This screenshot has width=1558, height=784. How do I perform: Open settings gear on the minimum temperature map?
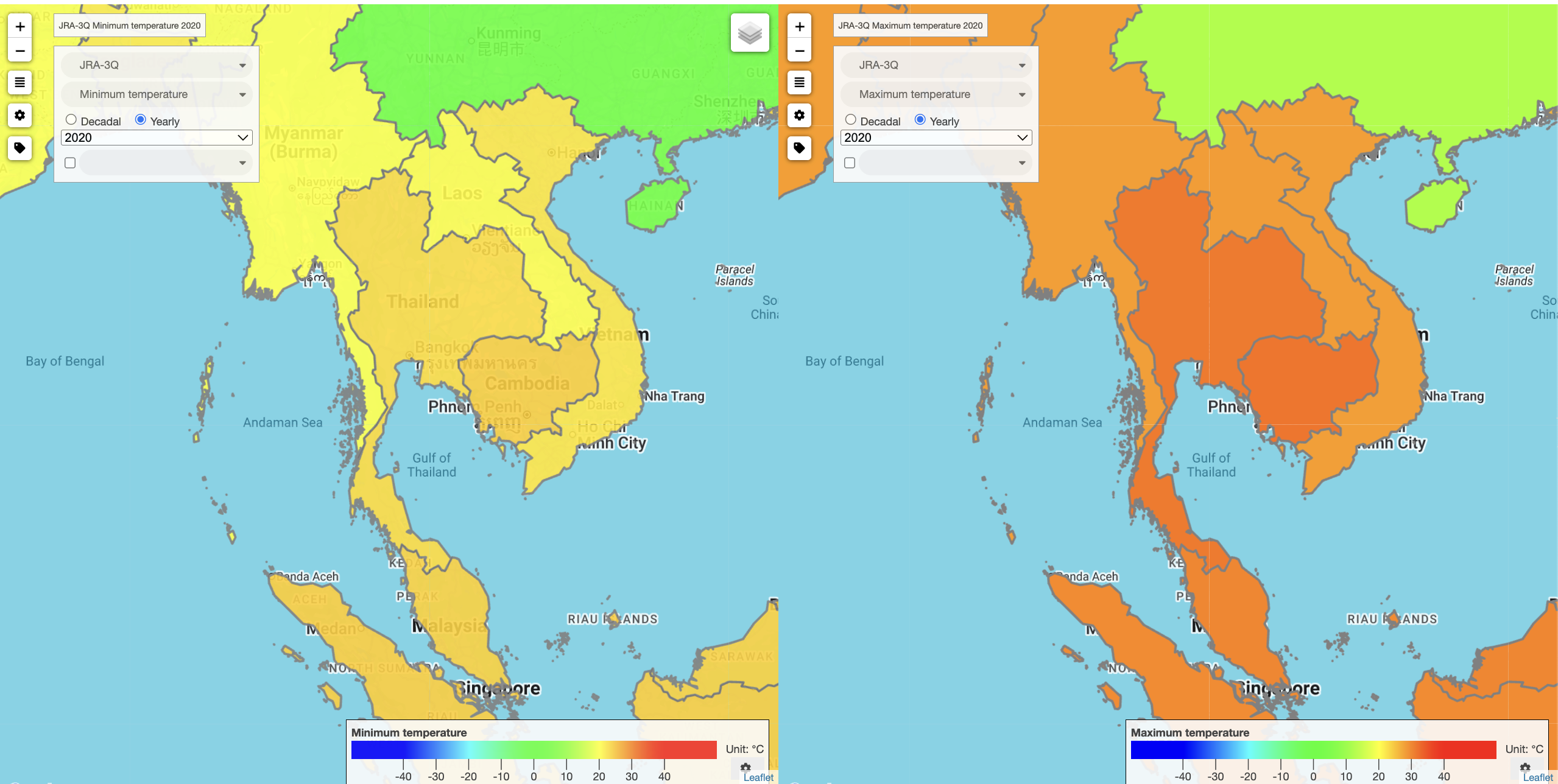tap(19, 116)
